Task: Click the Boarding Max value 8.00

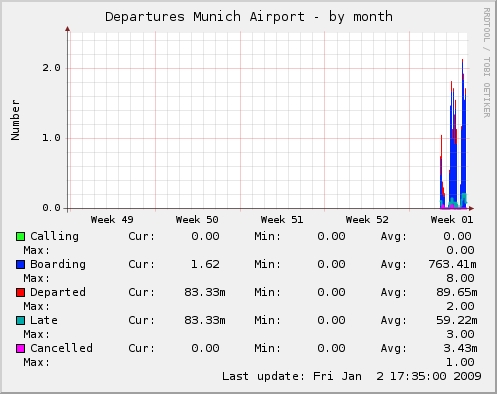Action: tap(460, 278)
